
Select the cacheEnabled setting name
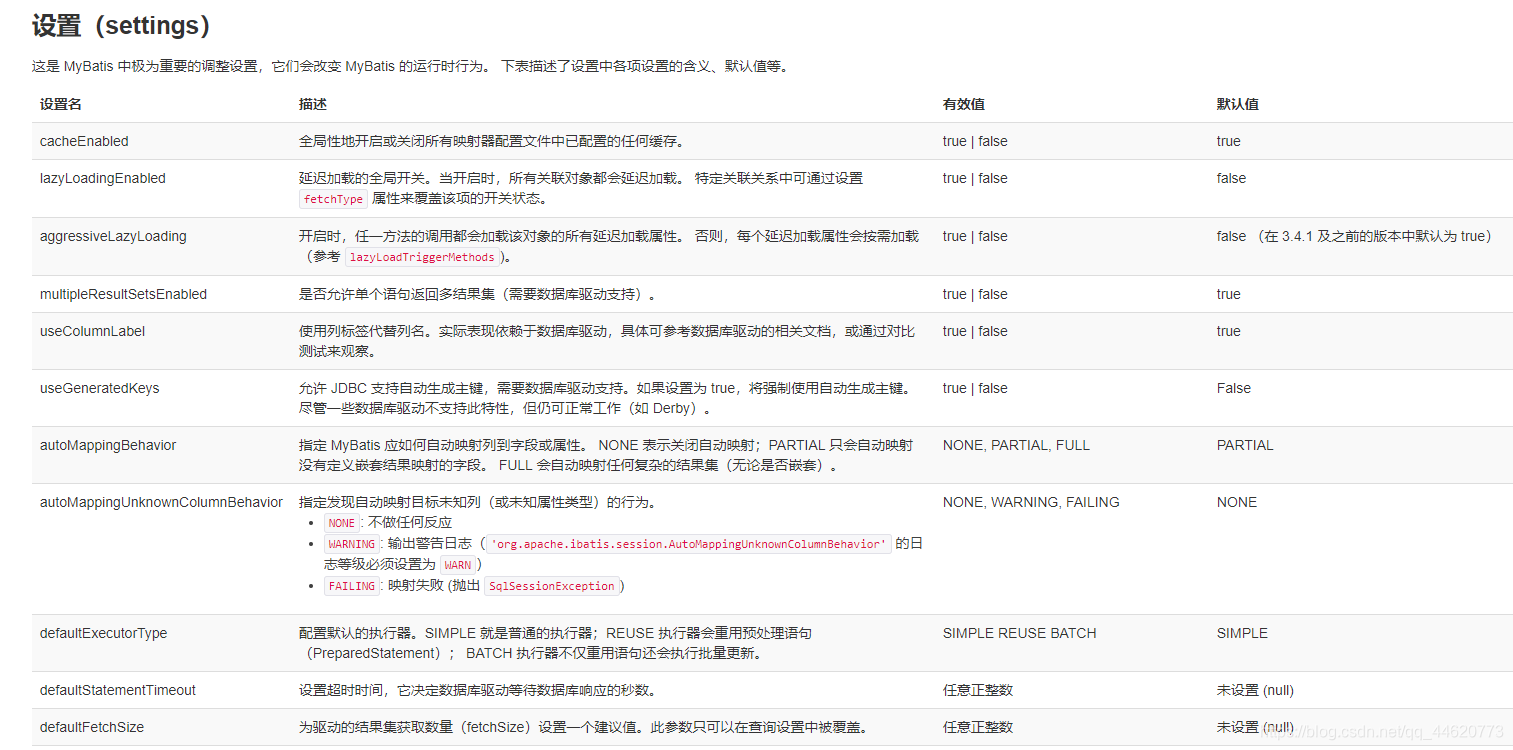(x=84, y=141)
